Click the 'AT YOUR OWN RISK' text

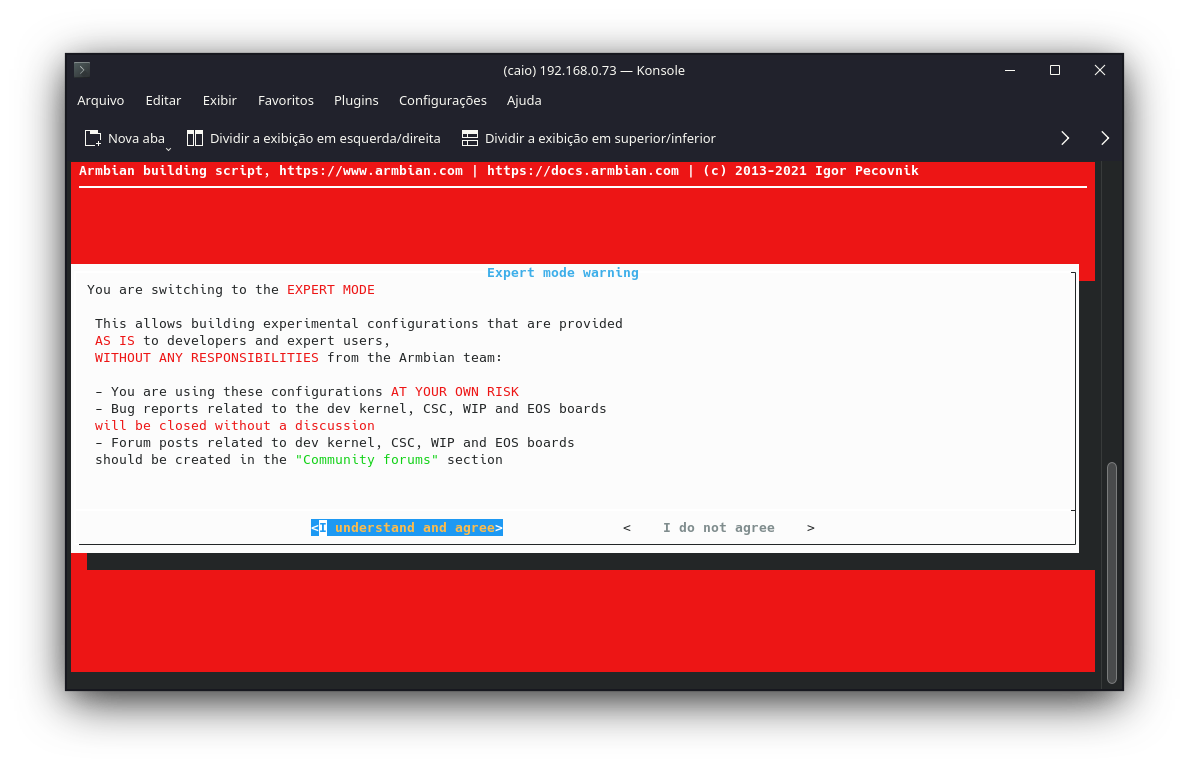[x=454, y=392]
